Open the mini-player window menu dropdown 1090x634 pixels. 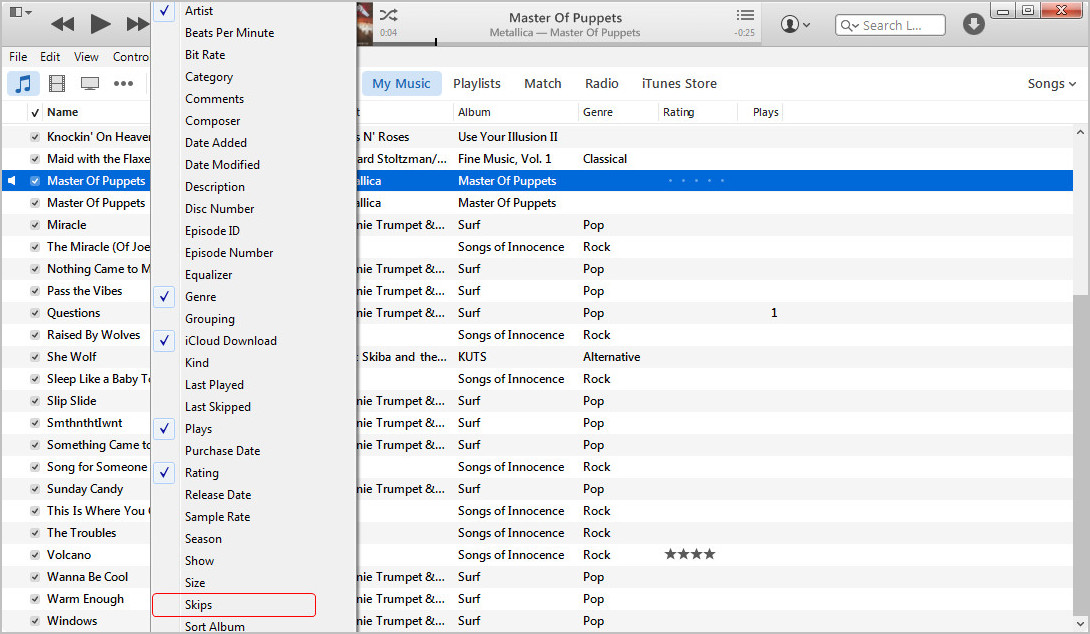(19, 12)
